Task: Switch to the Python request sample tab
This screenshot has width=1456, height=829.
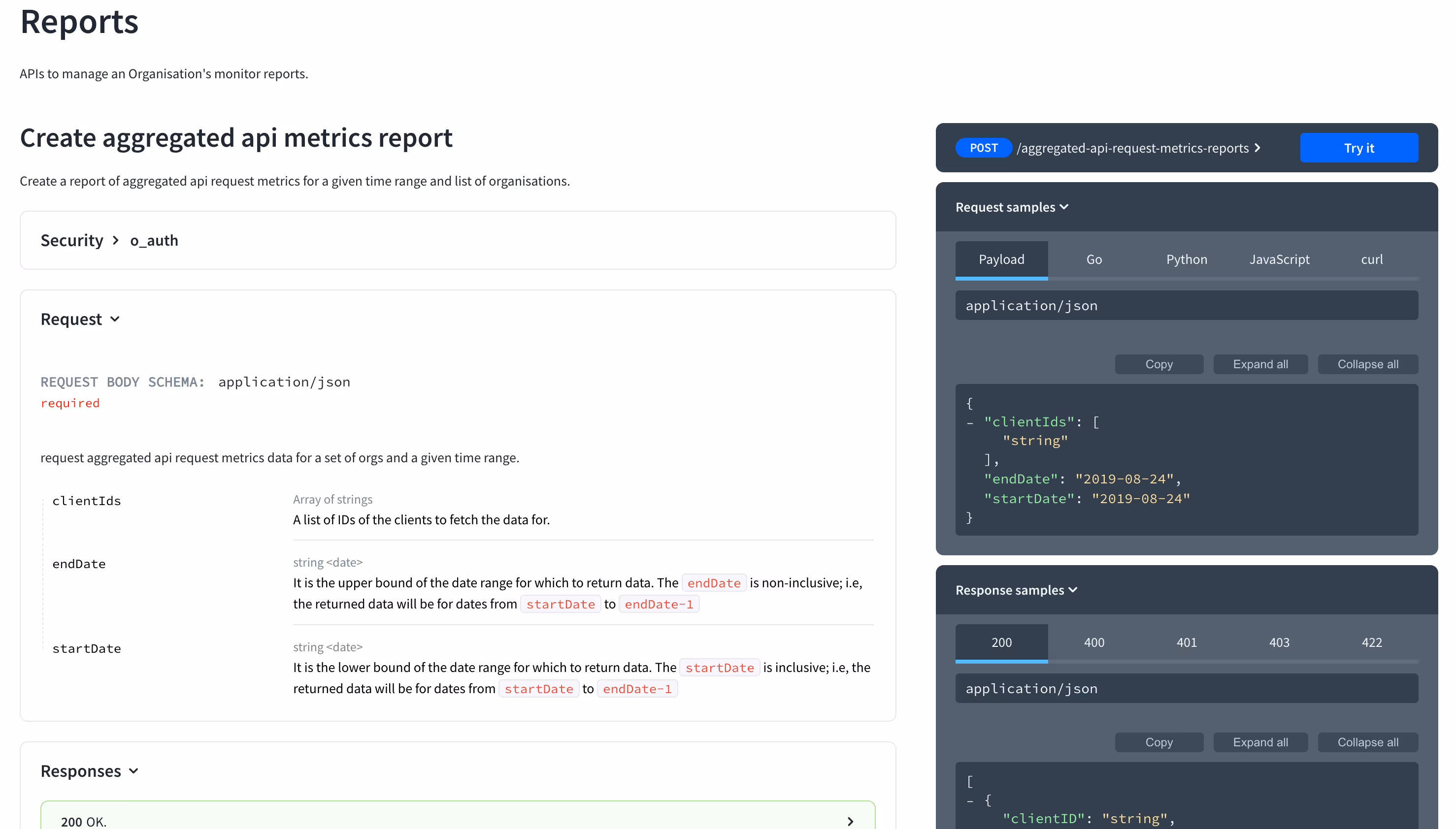Action: click(1187, 259)
